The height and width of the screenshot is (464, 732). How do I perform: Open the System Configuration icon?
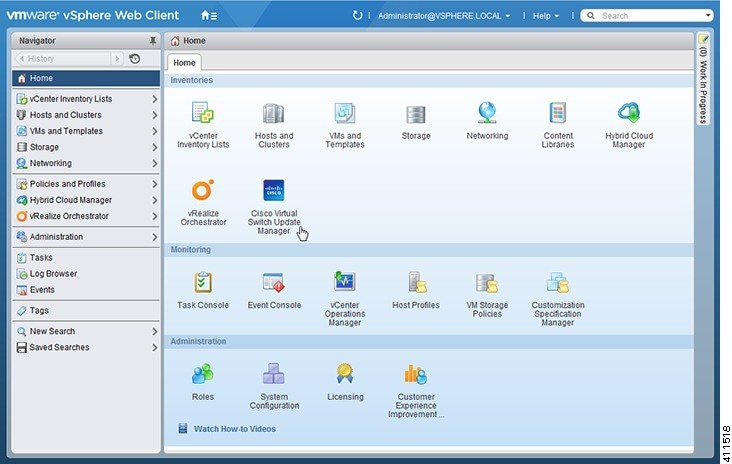coord(274,374)
